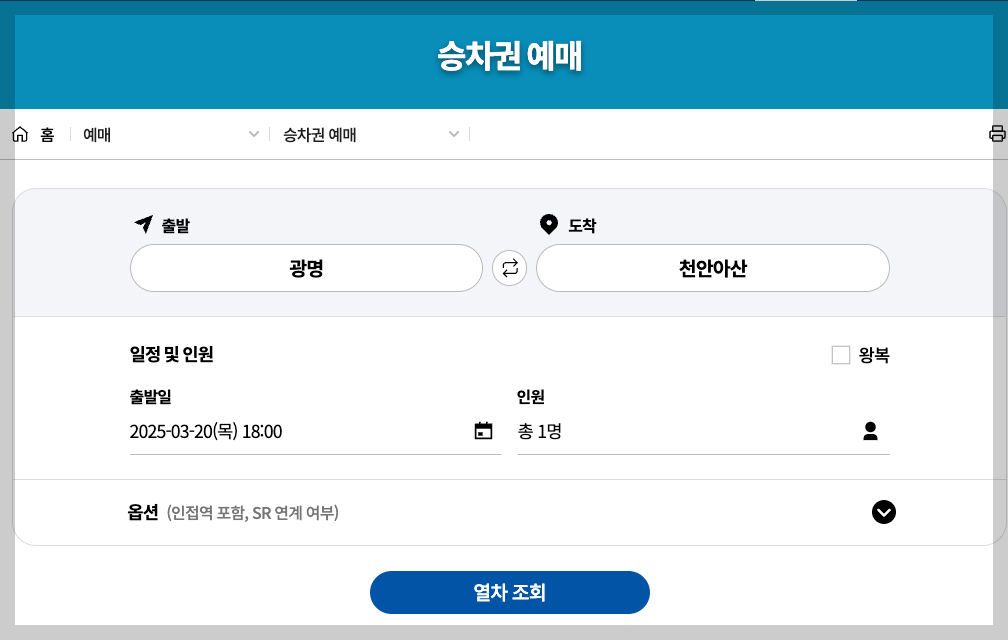This screenshot has width=1008, height=640.
Task: Expand the 옵션 section with the chevron button
Action: click(x=883, y=512)
